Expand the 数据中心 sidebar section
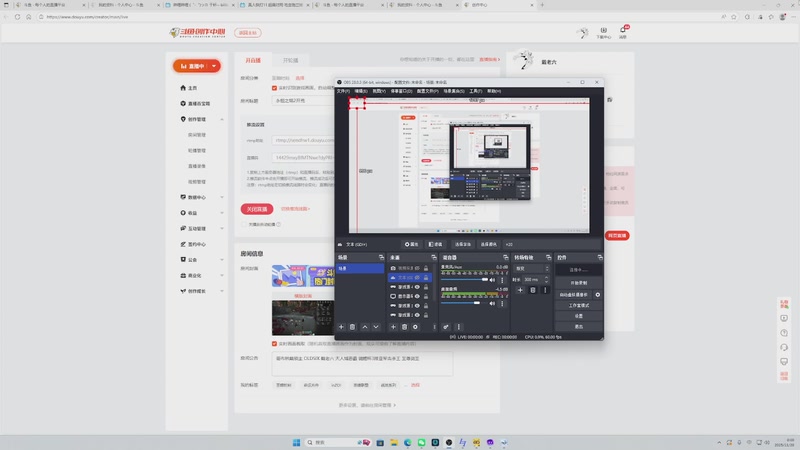 pos(222,197)
